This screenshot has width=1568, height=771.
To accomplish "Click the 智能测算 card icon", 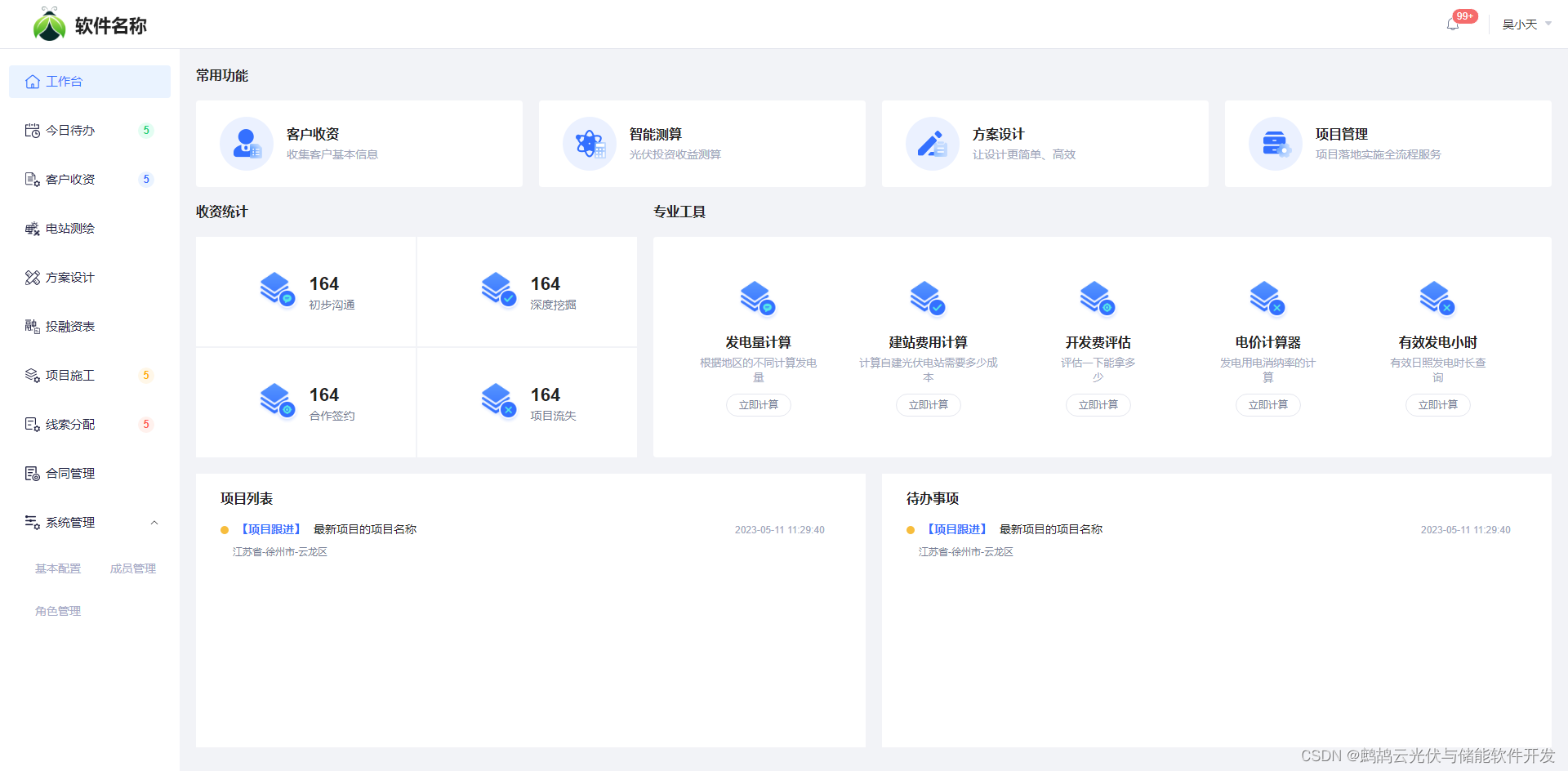I will click(590, 144).
